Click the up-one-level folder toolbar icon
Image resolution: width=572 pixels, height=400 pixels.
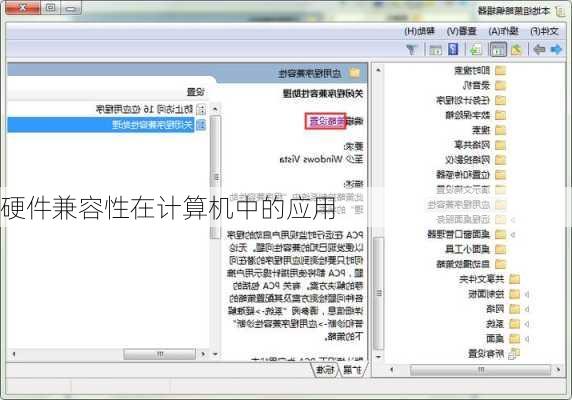(x=517, y=50)
